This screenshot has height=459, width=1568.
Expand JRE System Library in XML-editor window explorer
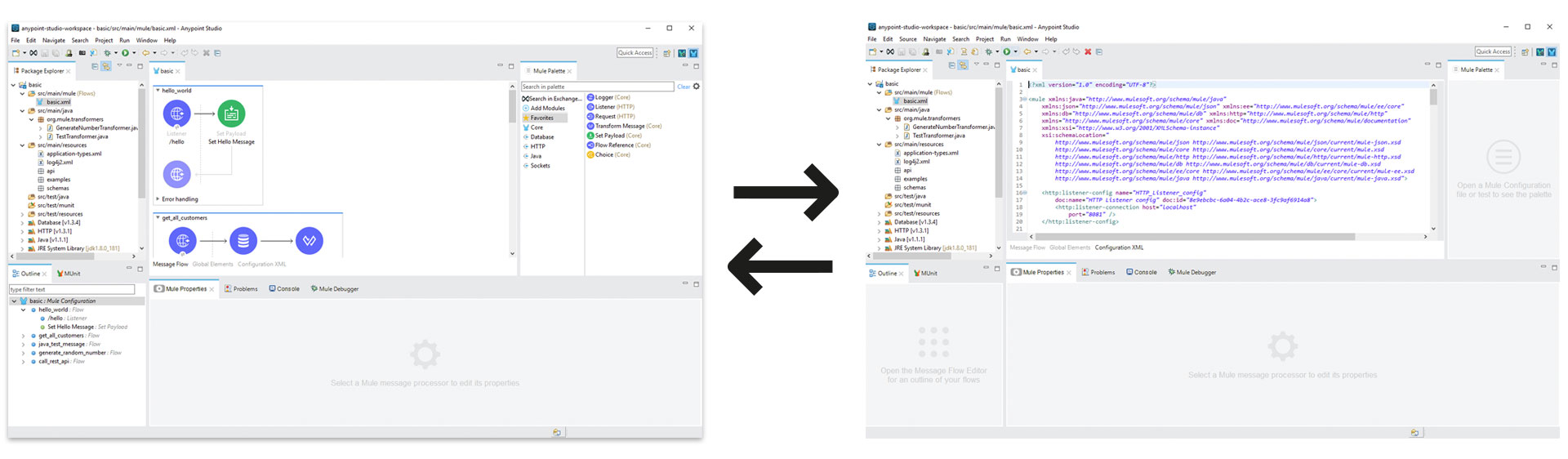pyautogui.click(x=880, y=247)
